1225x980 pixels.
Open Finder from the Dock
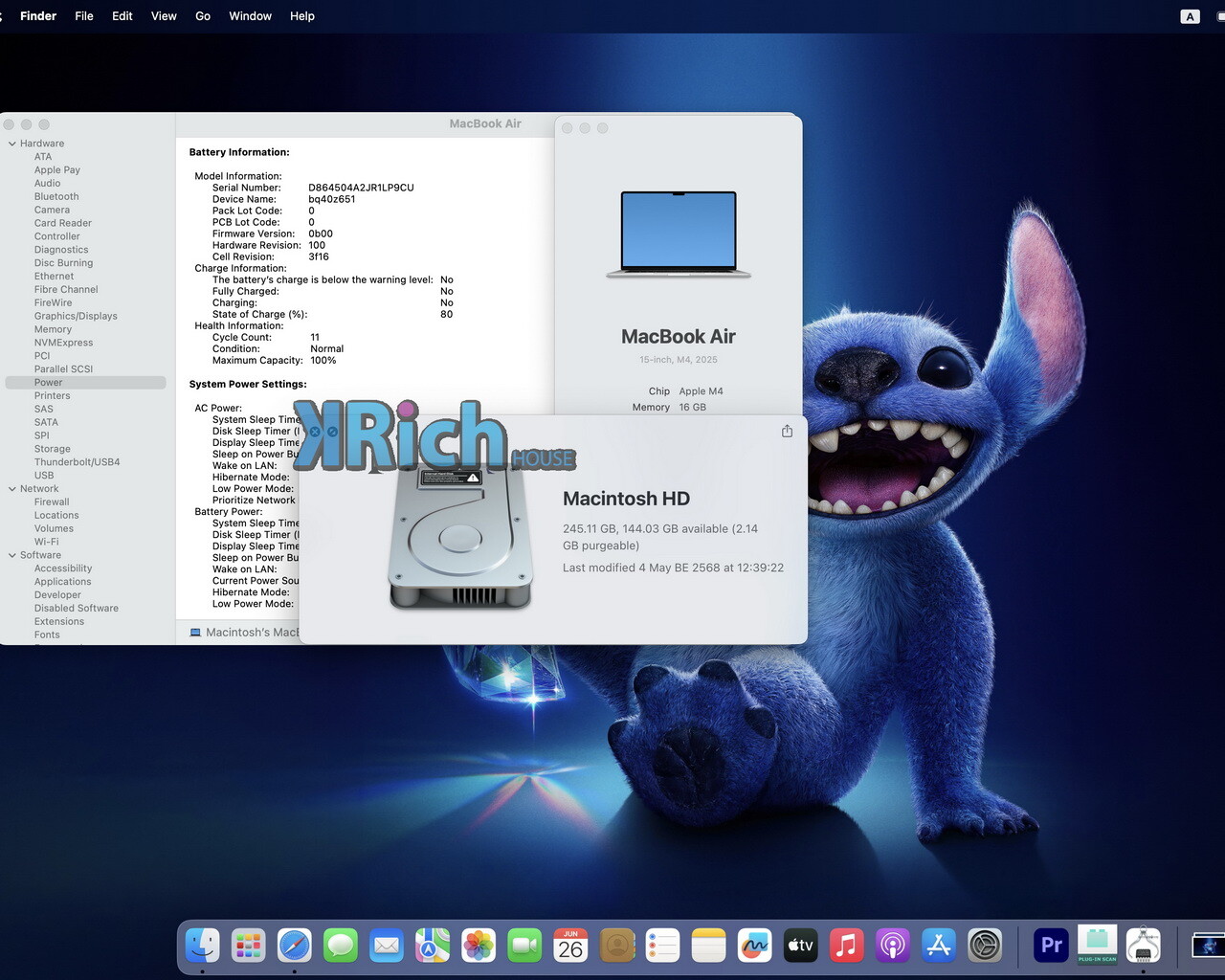click(x=202, y=946)
